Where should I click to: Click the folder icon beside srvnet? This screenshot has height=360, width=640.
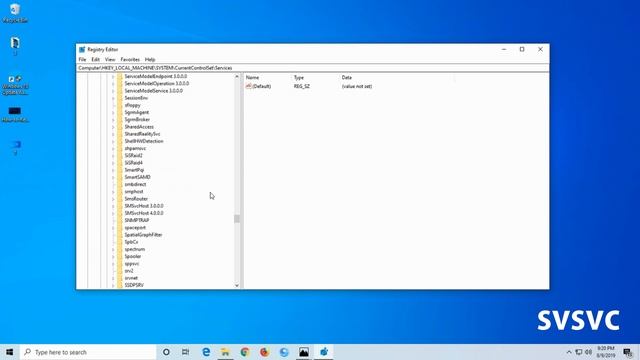coord(120,278)
